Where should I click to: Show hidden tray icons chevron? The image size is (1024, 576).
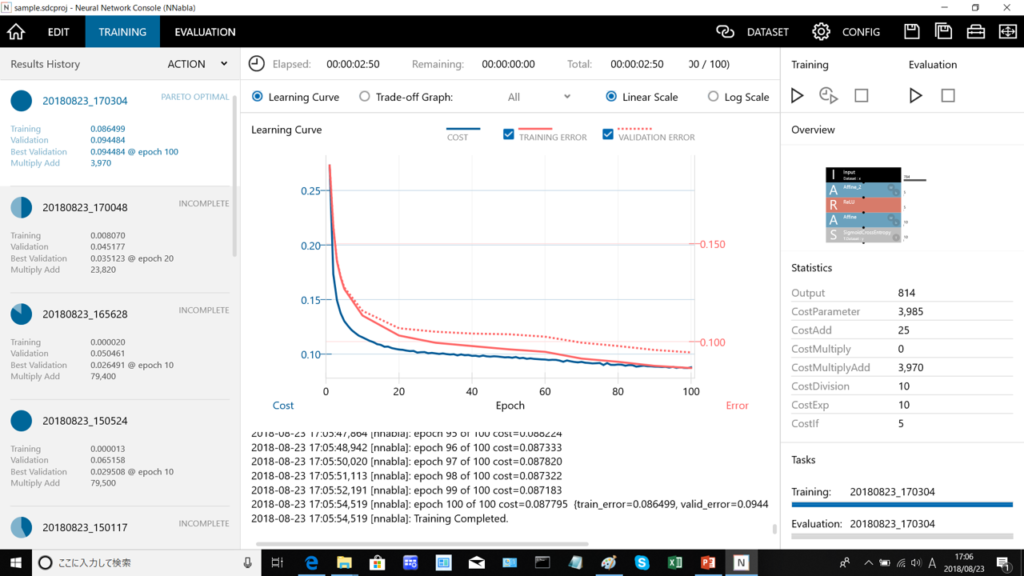tap(868, 562)
